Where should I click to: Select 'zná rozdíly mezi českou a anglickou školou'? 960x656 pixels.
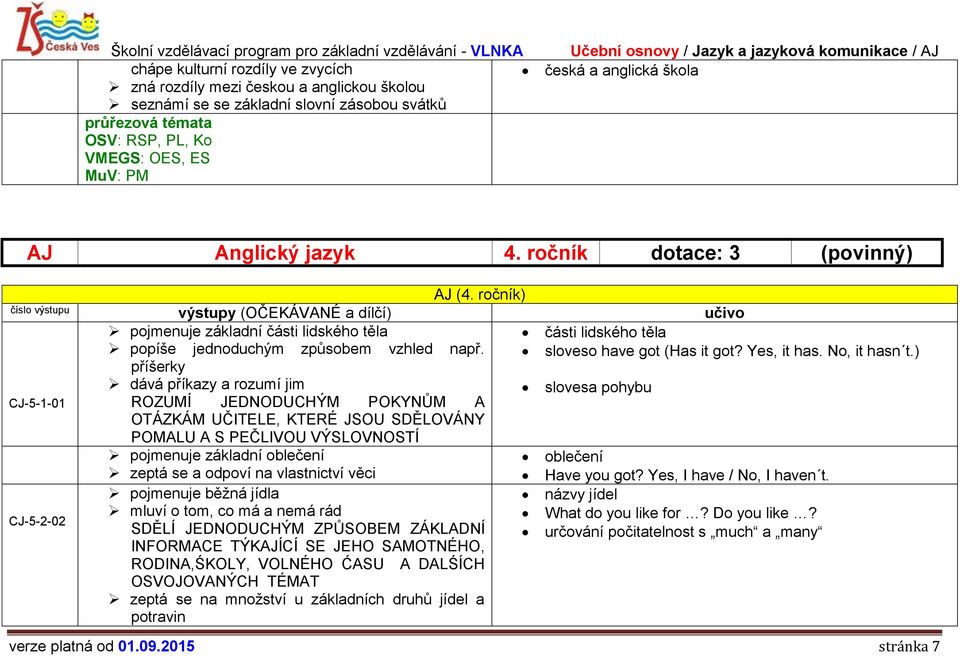[x=277, y=87]
